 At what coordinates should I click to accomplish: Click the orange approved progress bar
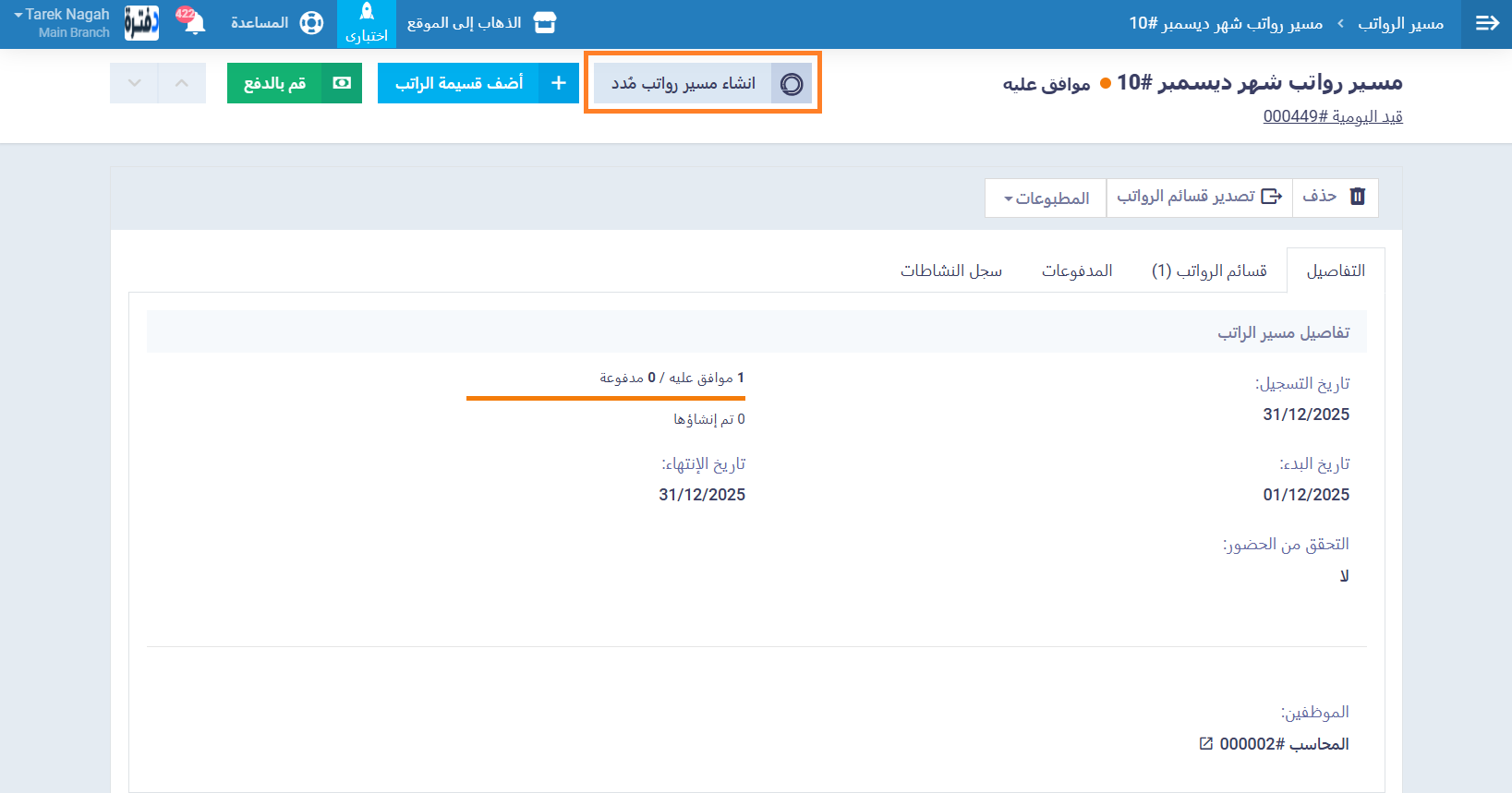605,398
